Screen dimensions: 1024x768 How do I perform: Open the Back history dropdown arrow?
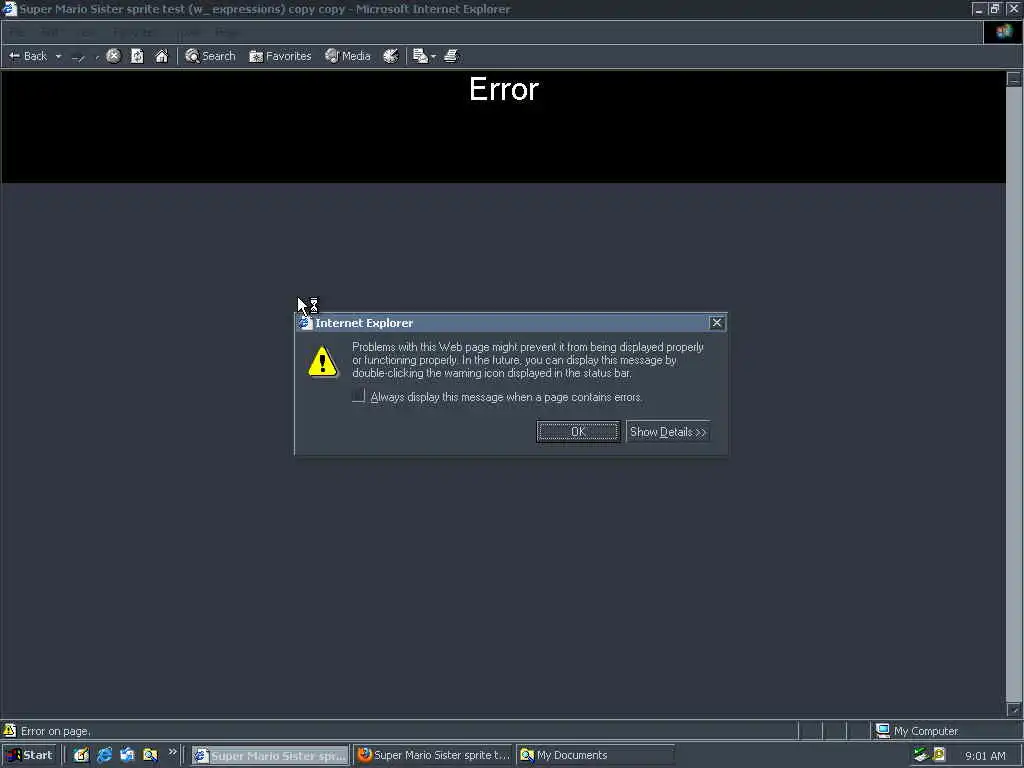click(x=58, y=57)
